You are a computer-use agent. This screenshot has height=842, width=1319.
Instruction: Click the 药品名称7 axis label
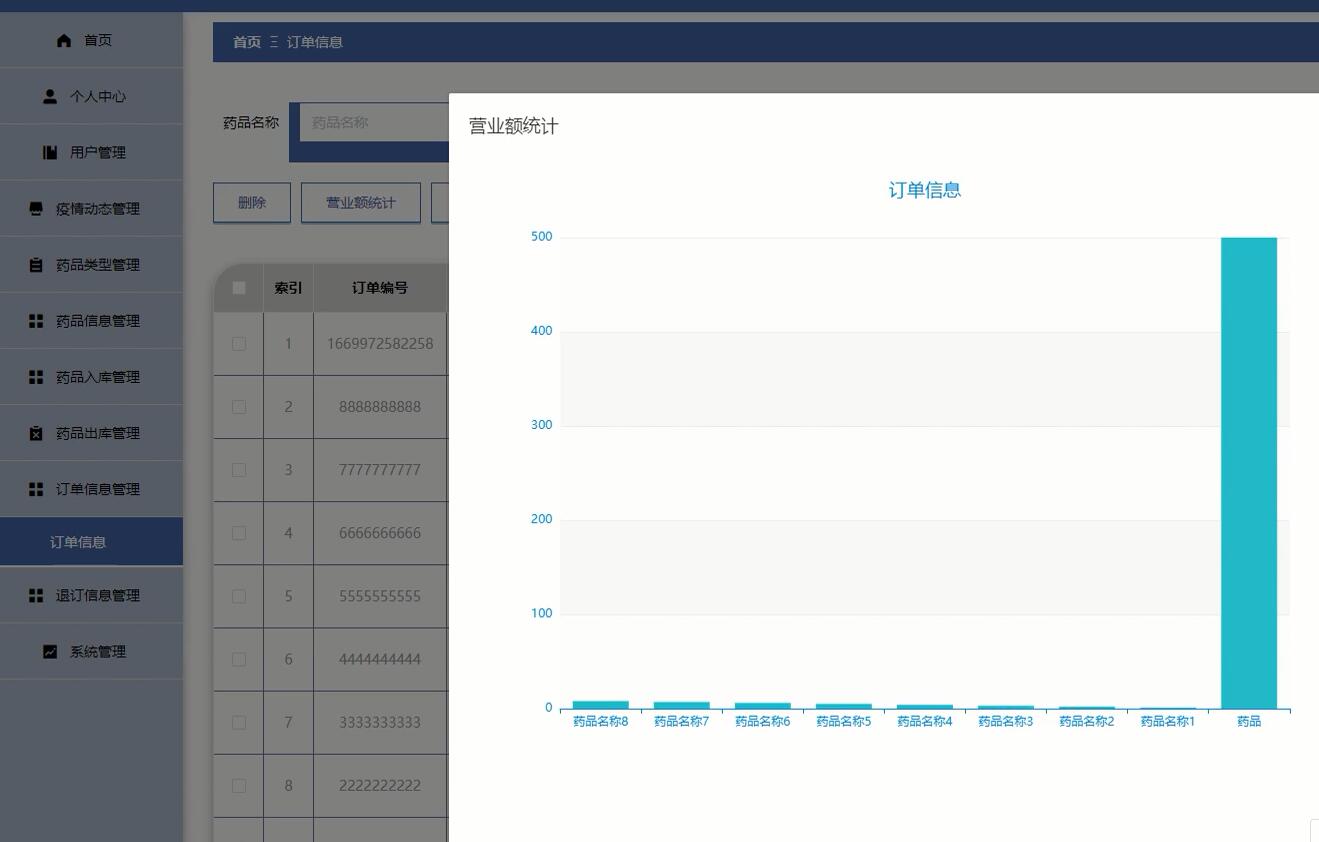coord(682,721)
